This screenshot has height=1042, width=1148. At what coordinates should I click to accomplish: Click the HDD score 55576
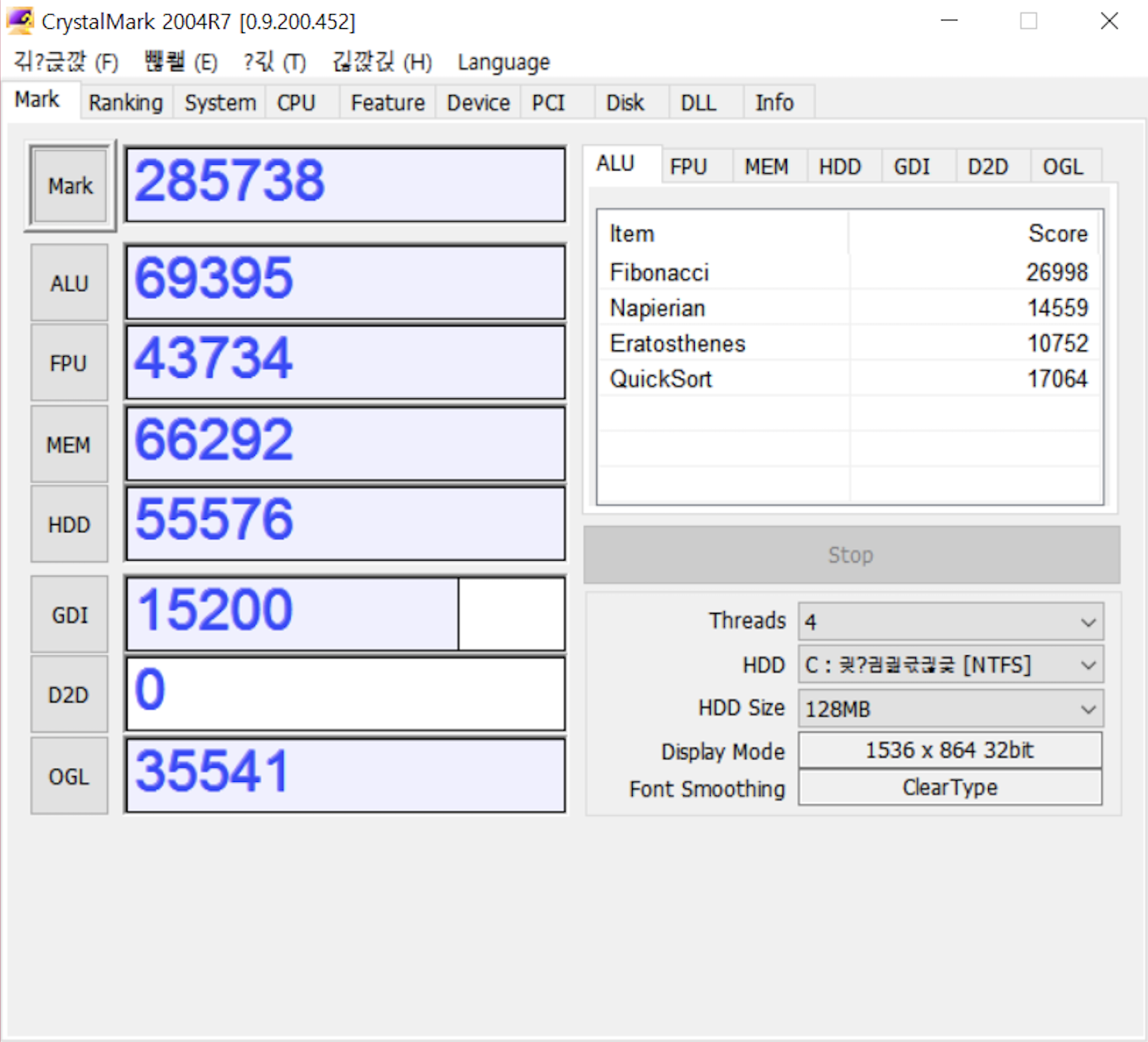[x=345, y=523]
